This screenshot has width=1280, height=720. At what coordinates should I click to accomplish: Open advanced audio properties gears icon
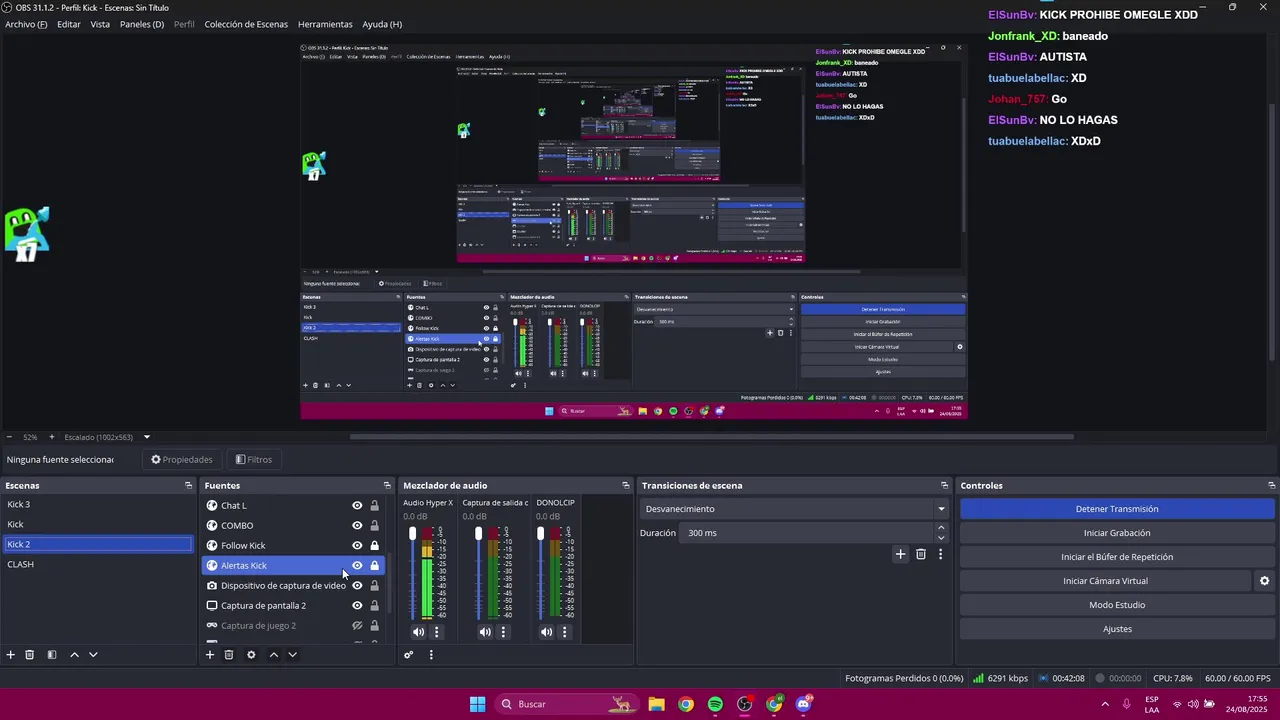(409, 655)
